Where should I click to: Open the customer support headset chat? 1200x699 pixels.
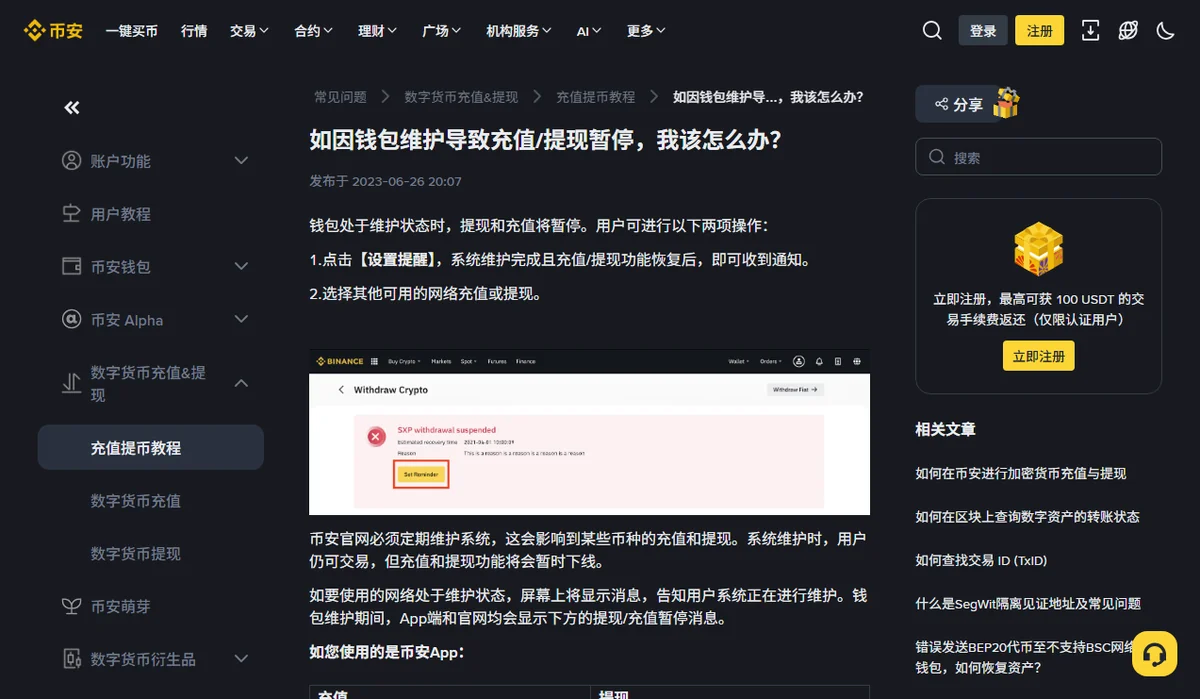1154,654
